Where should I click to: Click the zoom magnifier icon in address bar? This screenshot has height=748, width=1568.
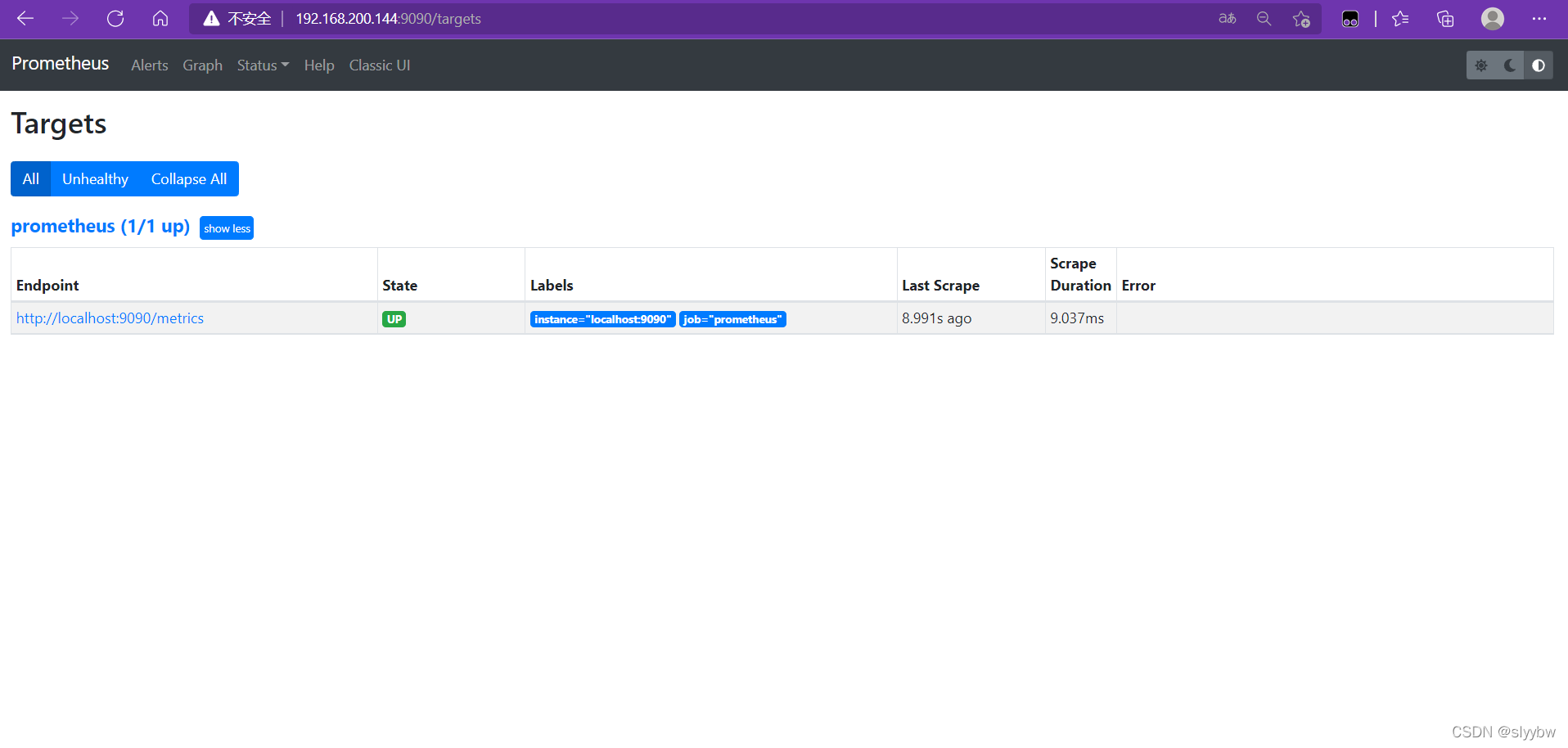coord(1264,18)
